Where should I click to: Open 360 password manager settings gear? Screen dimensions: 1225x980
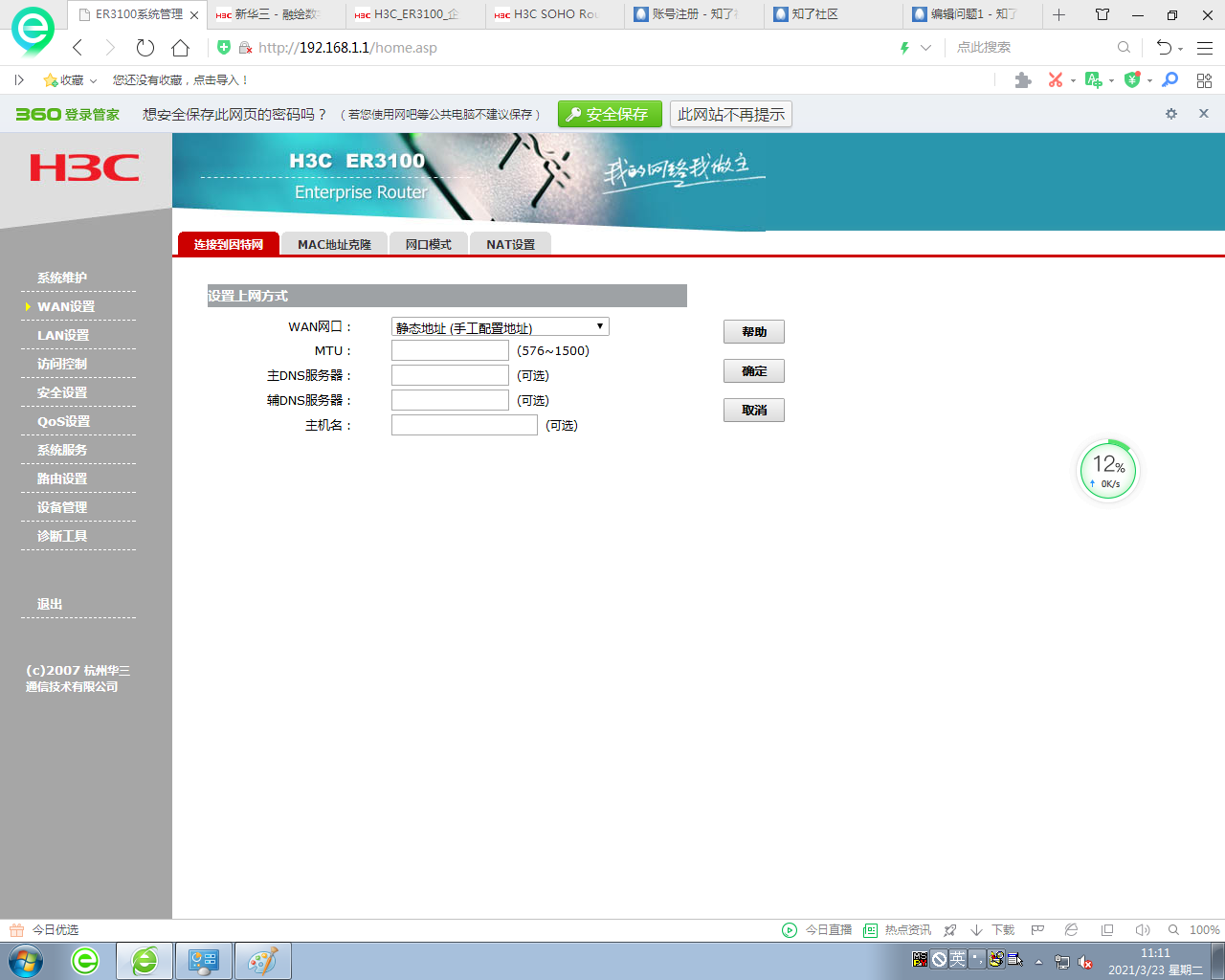(x=1170, y=114)
